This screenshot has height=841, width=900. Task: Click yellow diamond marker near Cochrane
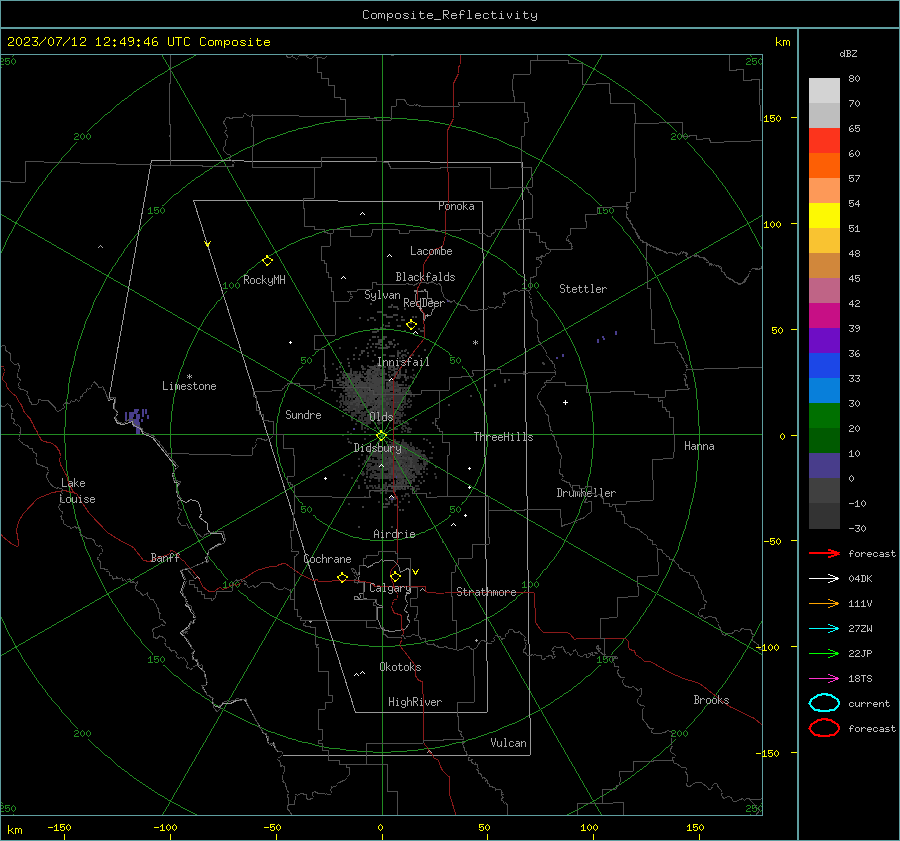[342, 577]
